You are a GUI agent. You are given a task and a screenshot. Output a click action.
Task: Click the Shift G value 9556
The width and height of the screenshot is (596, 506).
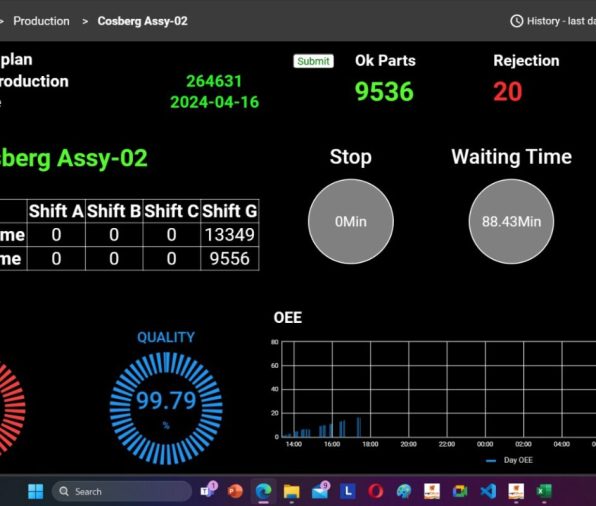[x=230, y=259]
